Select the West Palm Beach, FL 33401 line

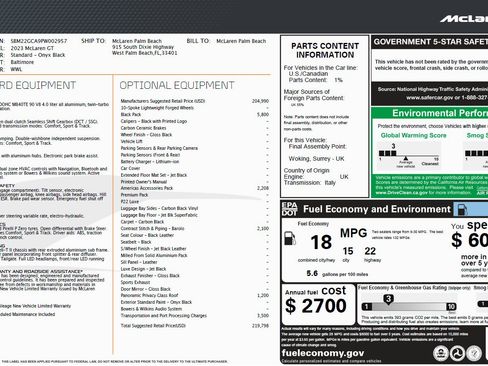click(145, 53)
